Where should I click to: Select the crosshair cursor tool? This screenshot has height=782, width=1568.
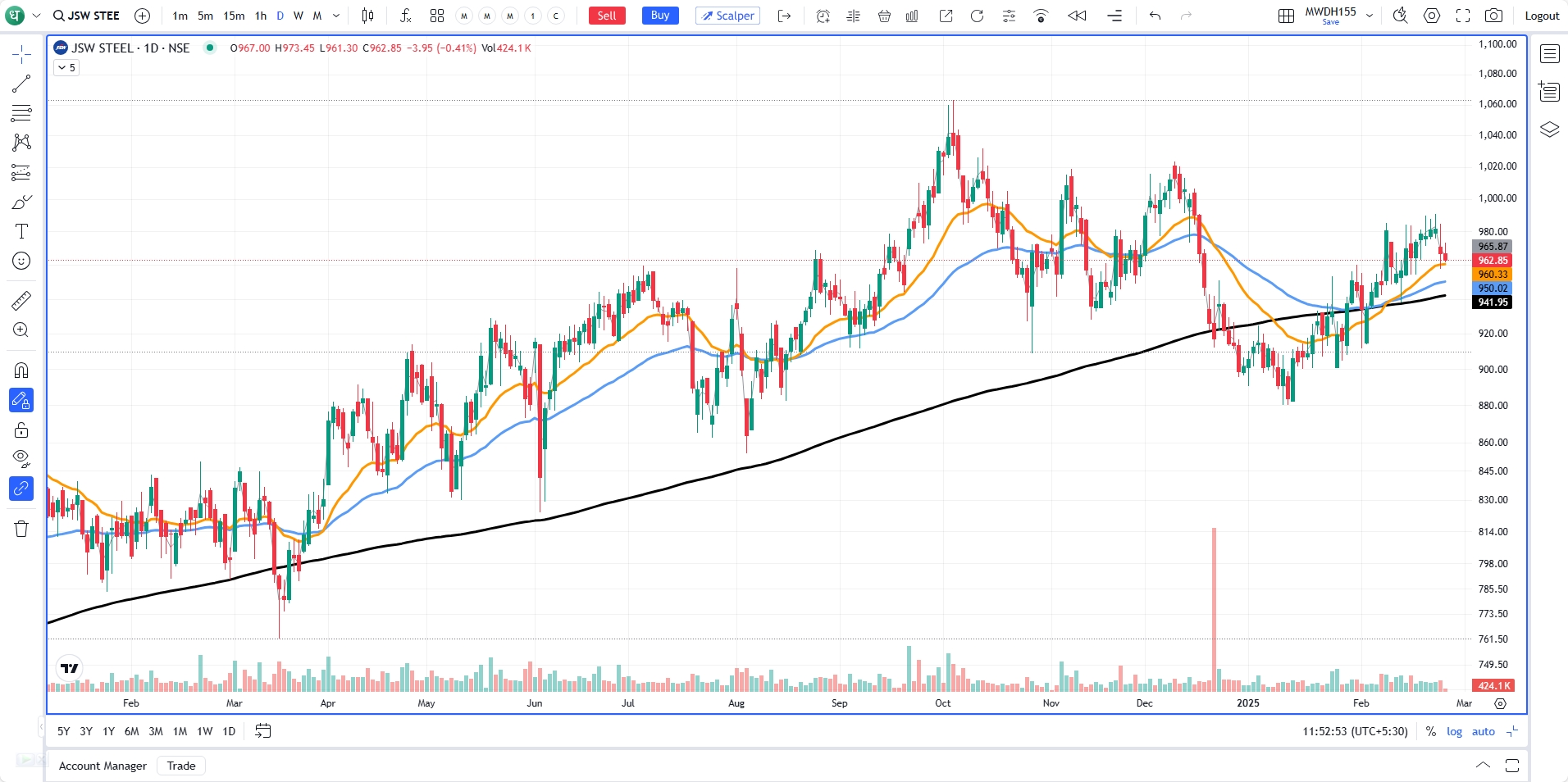click(x=21, y=55)
